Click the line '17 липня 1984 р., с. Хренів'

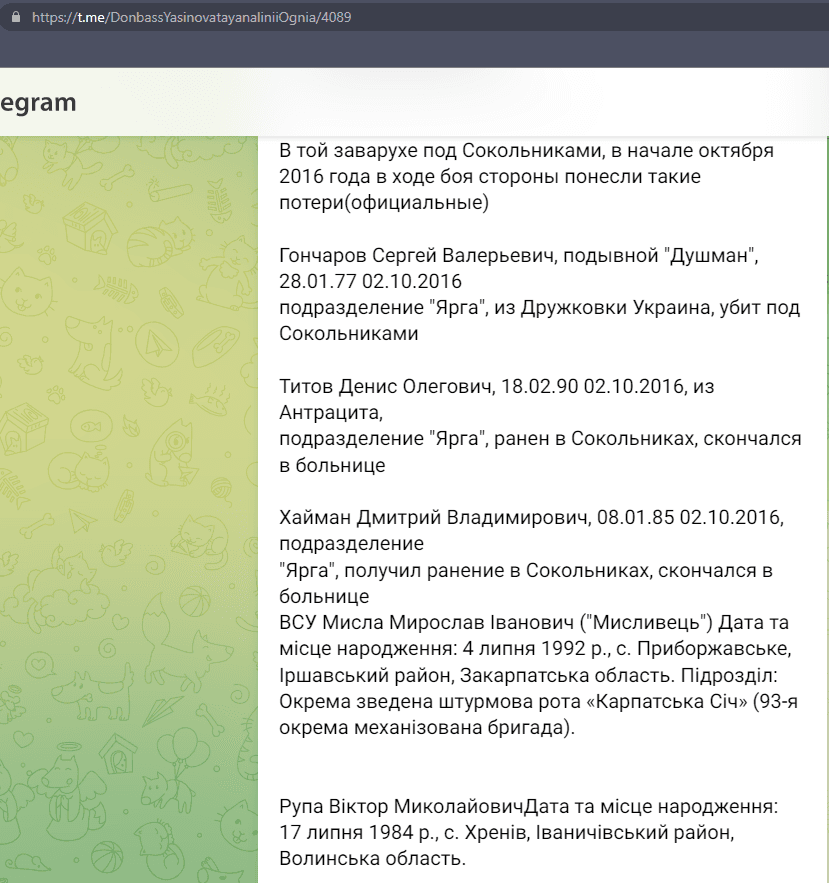[x=506, y=832]
